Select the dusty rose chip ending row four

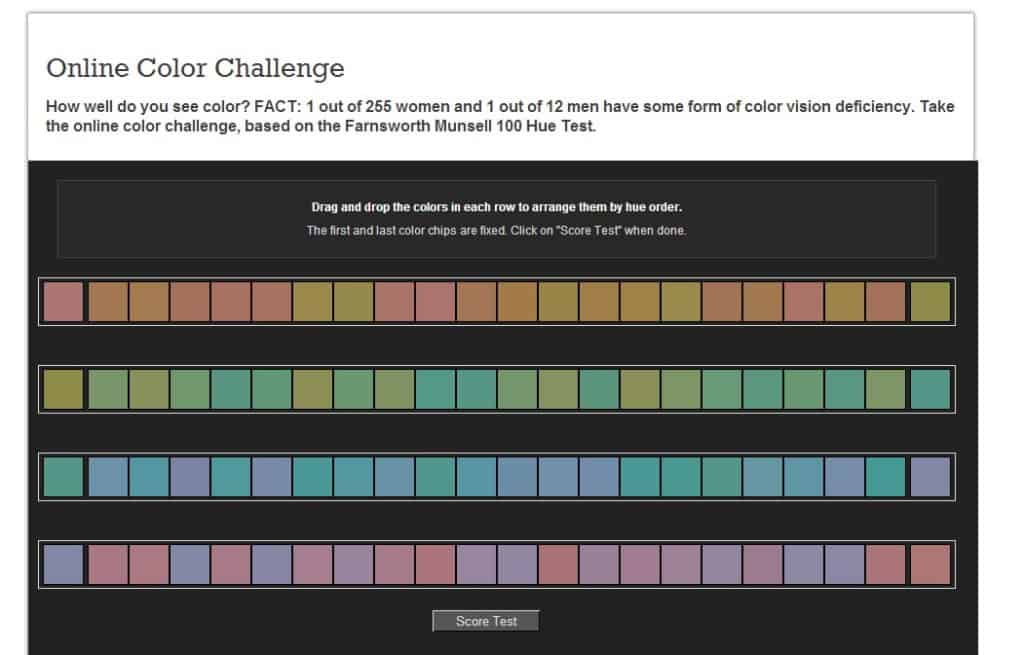tap(932, 565)
